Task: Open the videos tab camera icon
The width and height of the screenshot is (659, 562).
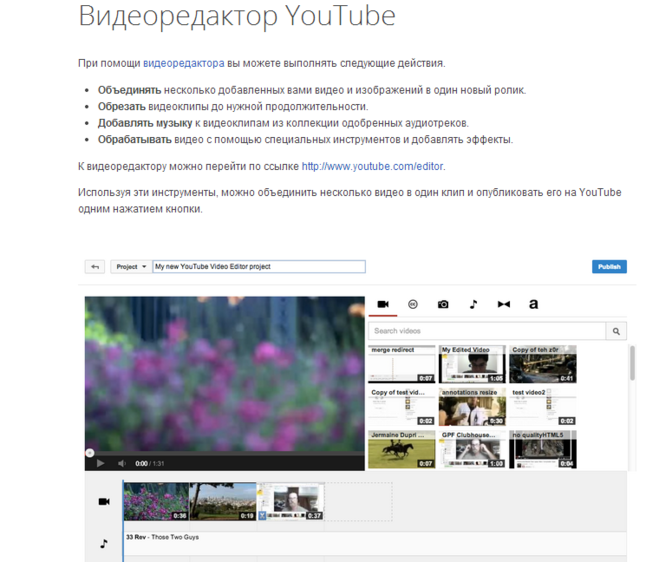Action: coord(383,304)
